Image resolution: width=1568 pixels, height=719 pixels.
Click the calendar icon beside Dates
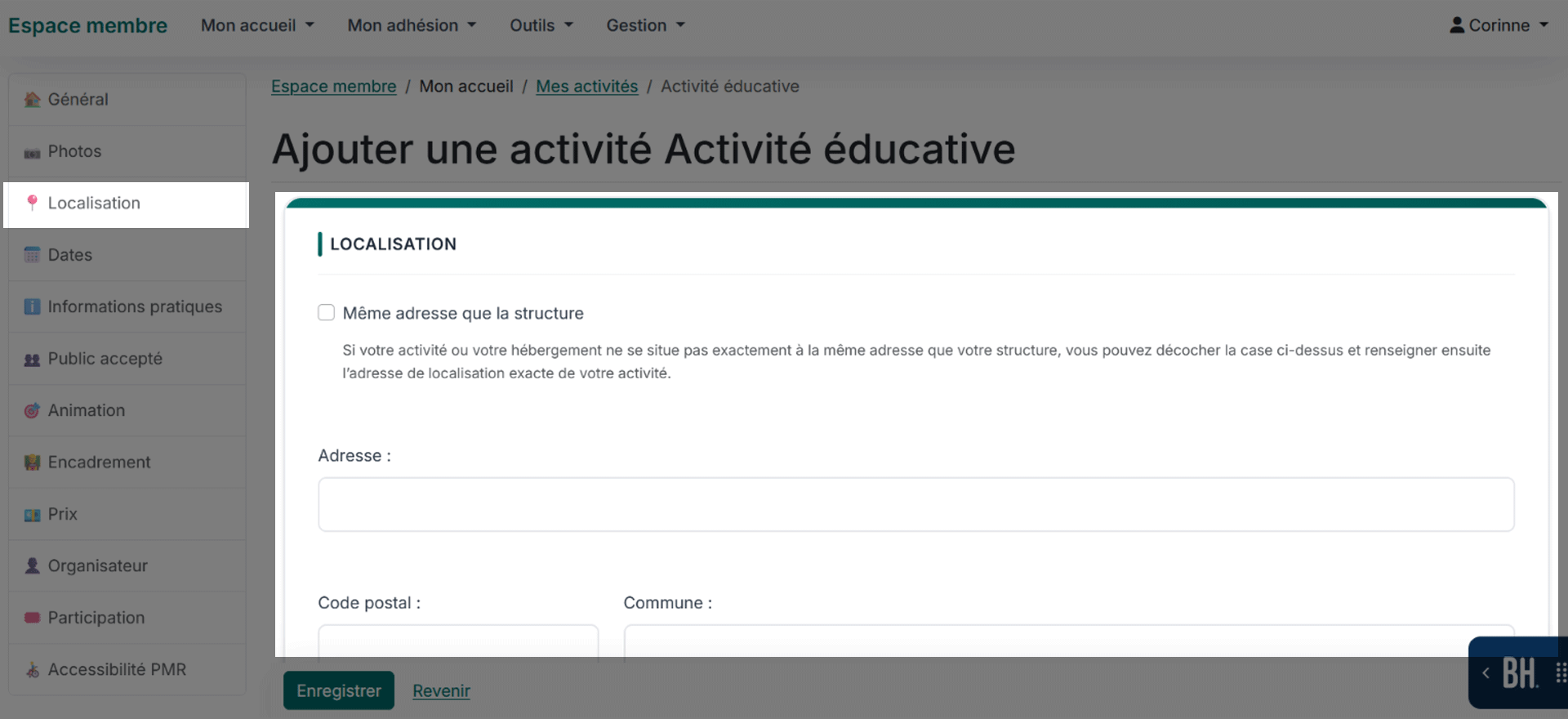[32, 255]
